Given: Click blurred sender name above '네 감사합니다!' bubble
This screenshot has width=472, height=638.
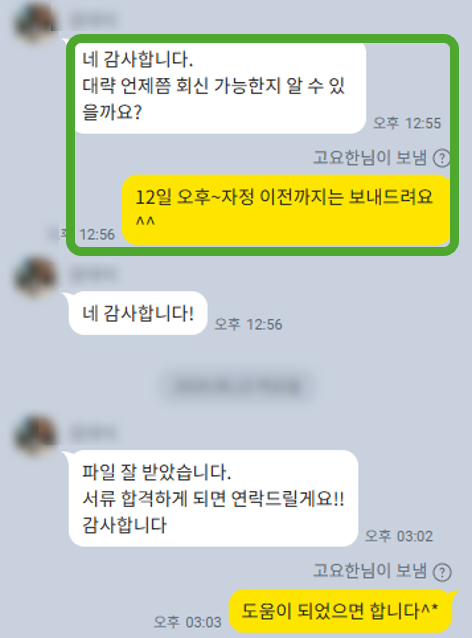Looking at the screenshot, I should tap(94, 275).
